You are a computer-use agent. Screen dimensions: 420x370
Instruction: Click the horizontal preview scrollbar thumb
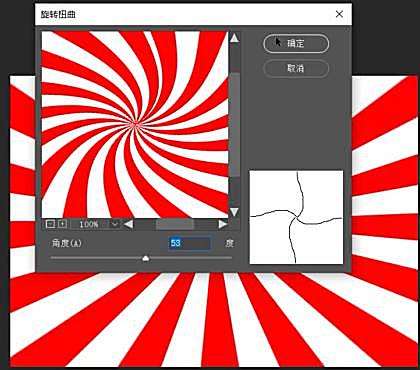click(175, 224)
